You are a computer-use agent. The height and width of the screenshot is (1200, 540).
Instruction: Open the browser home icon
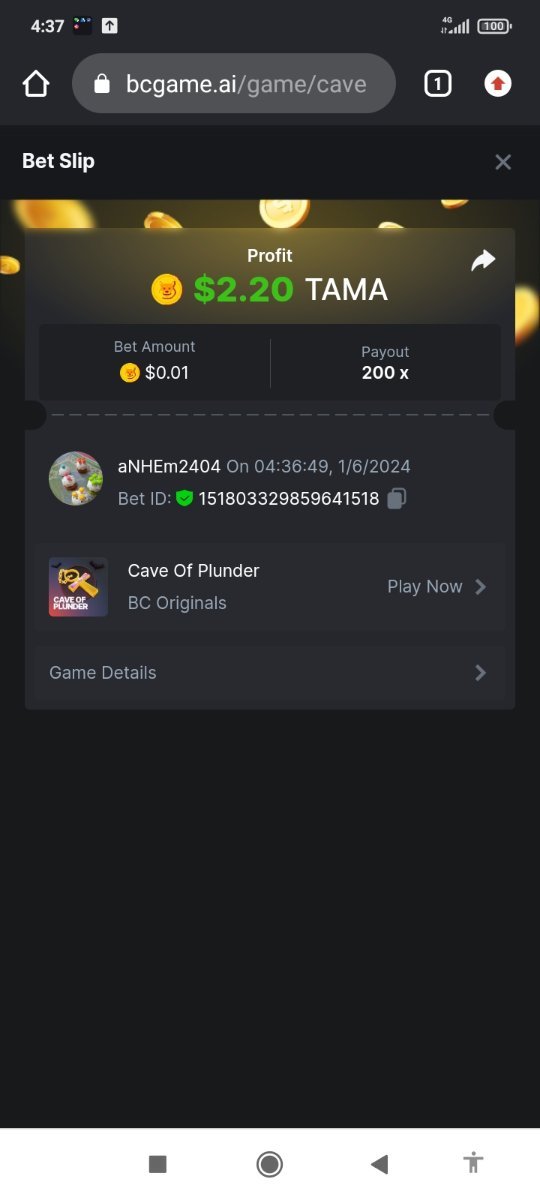pyautogui.click(x=36, y=84)
